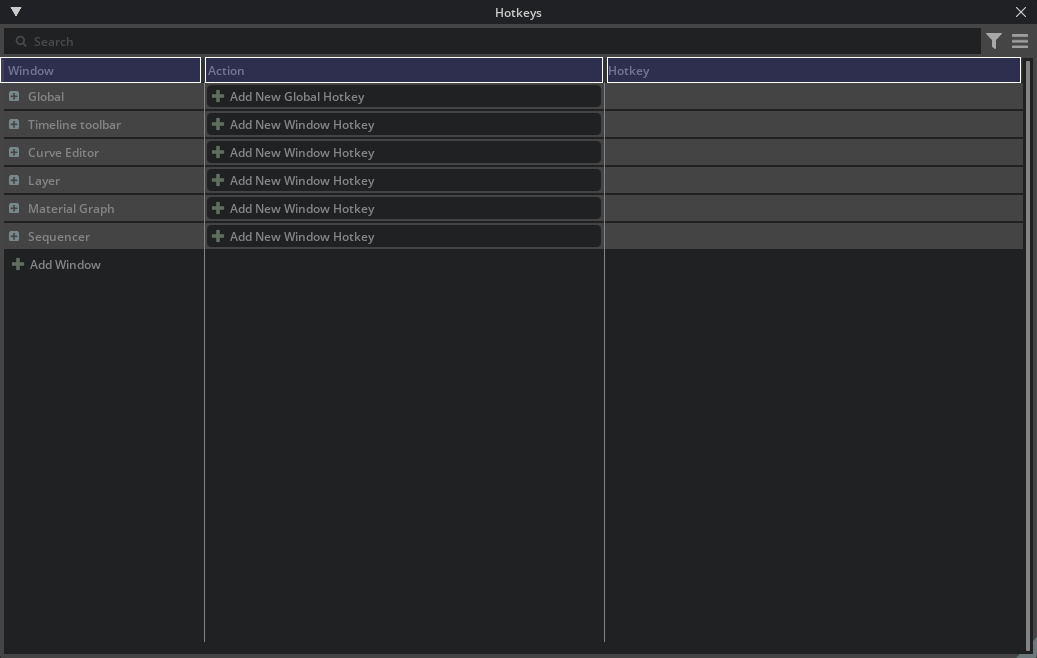
Task: Select the Layer row label
Action: point(44,181)
